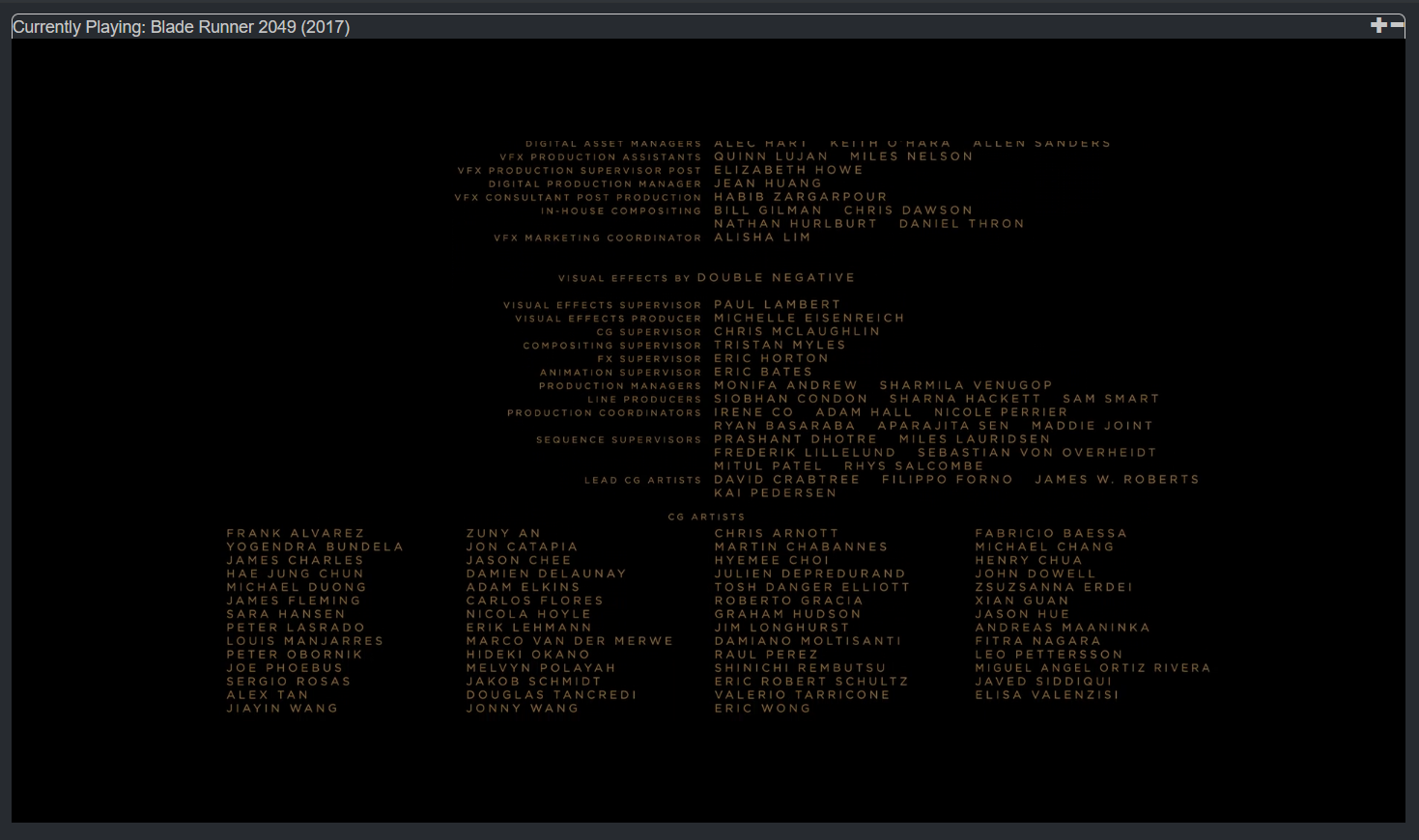The width and height of the screenshot is (1419, 840).
Task: Click the 'SEQUENCE SUPERVISORS' role label
Action: coord(619,439)
